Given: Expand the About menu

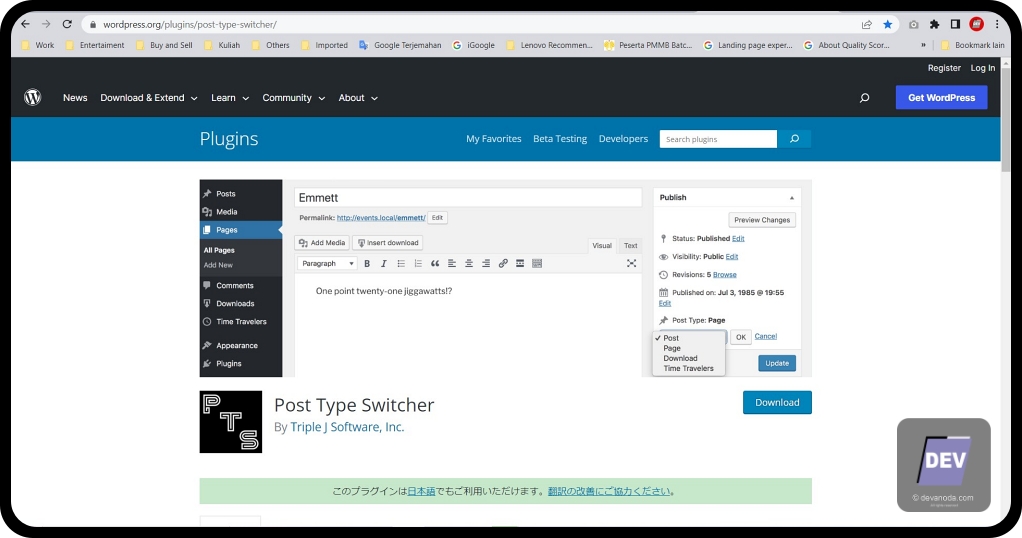Looking at the screenshot, I should click(x=358, y=98).
